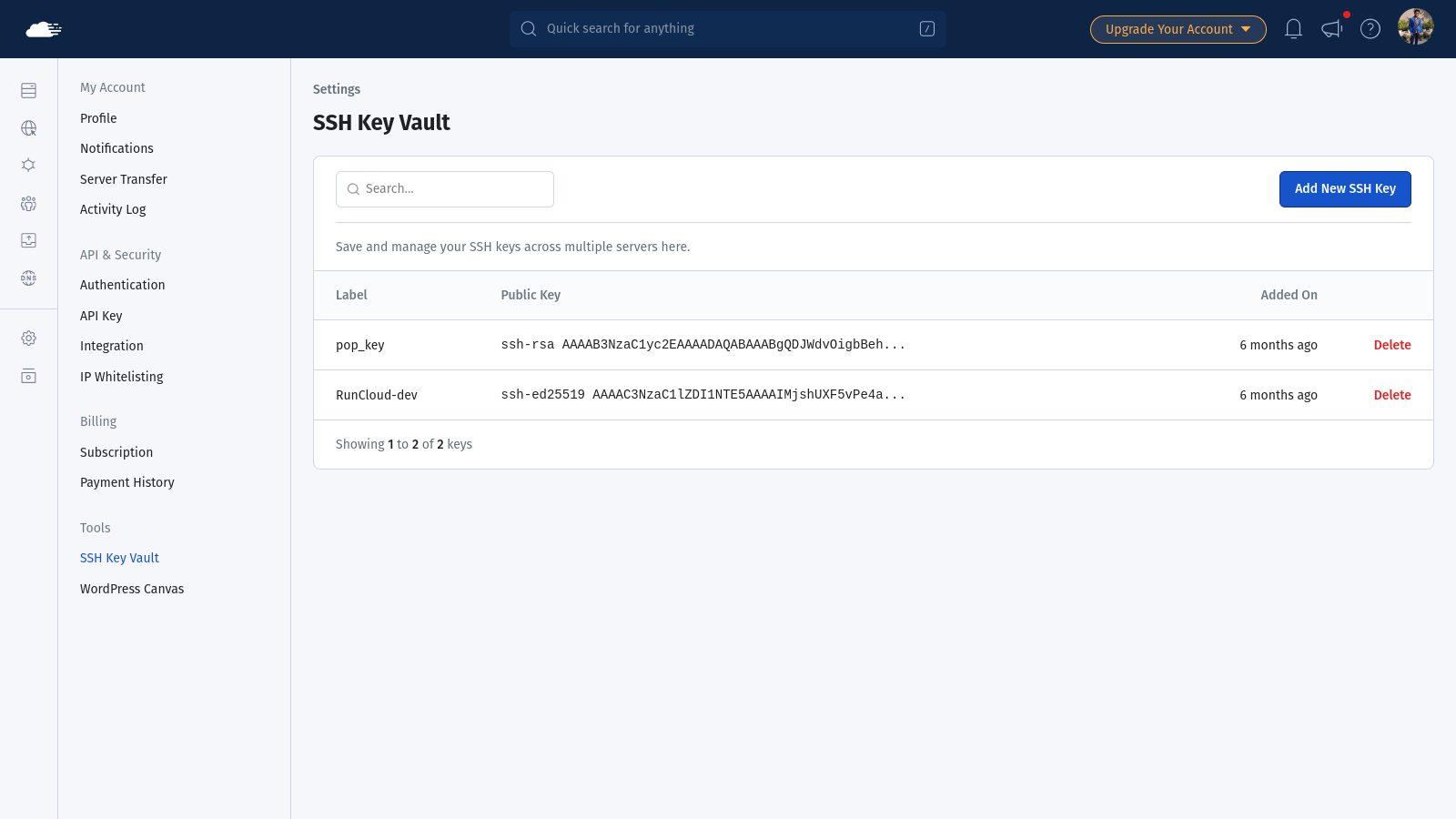
Task: Open Subscription billing page
Action: [x=116, y=452]
